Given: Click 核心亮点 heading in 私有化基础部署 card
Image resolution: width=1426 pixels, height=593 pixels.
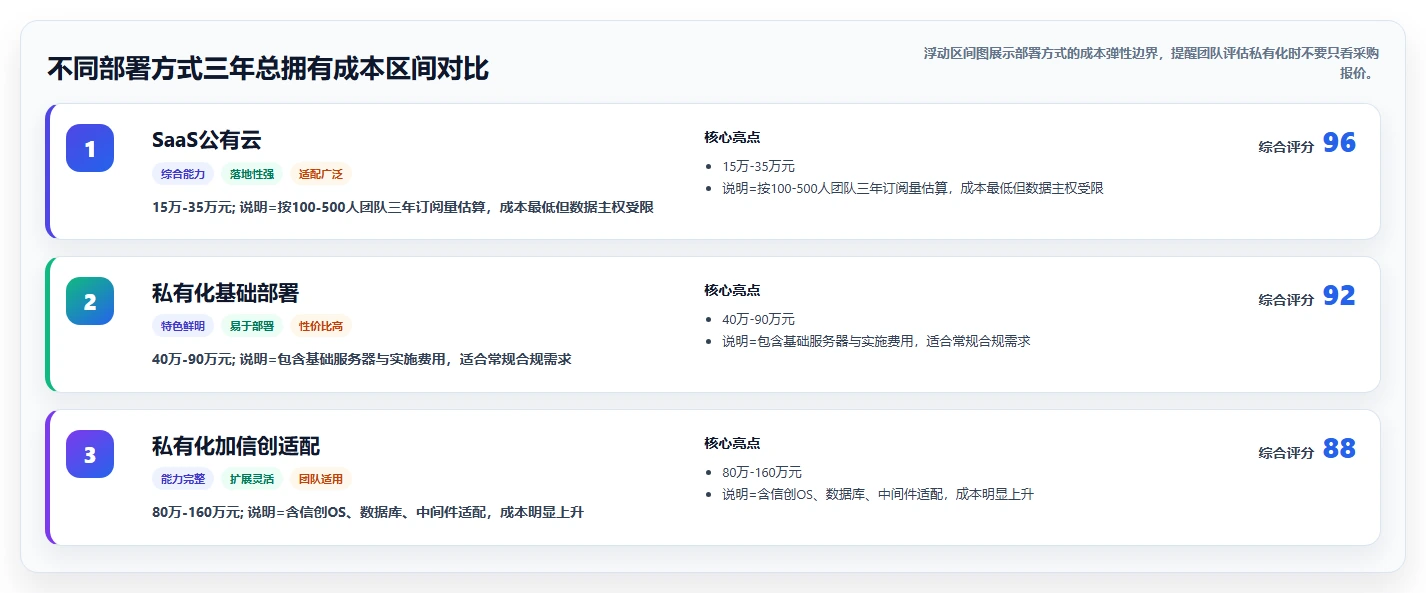Looking at the screenshot, I should coord(732,290).
